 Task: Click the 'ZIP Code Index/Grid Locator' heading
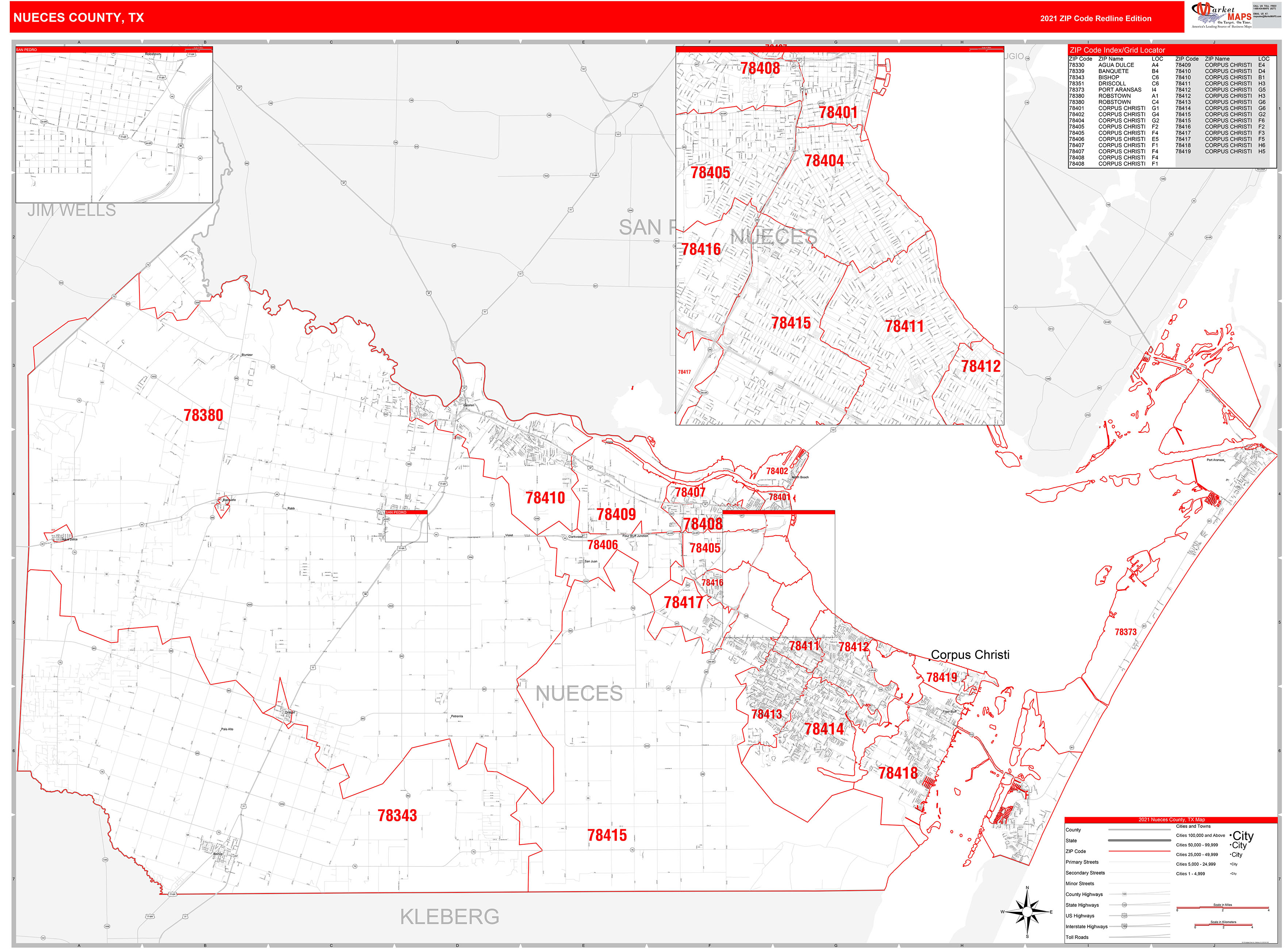(x=1118, y=50)
